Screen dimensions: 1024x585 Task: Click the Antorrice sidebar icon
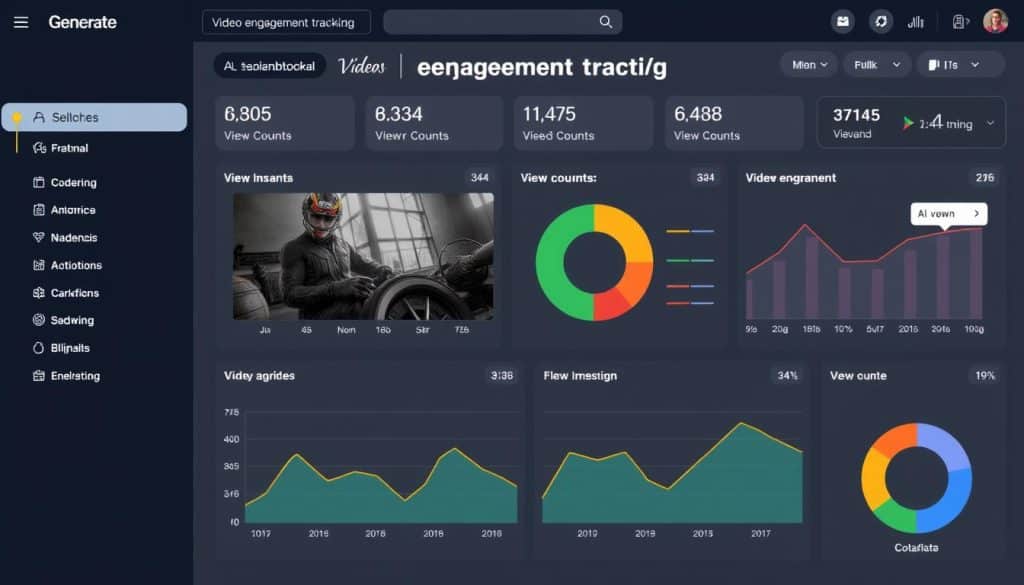tap(39, 210)
